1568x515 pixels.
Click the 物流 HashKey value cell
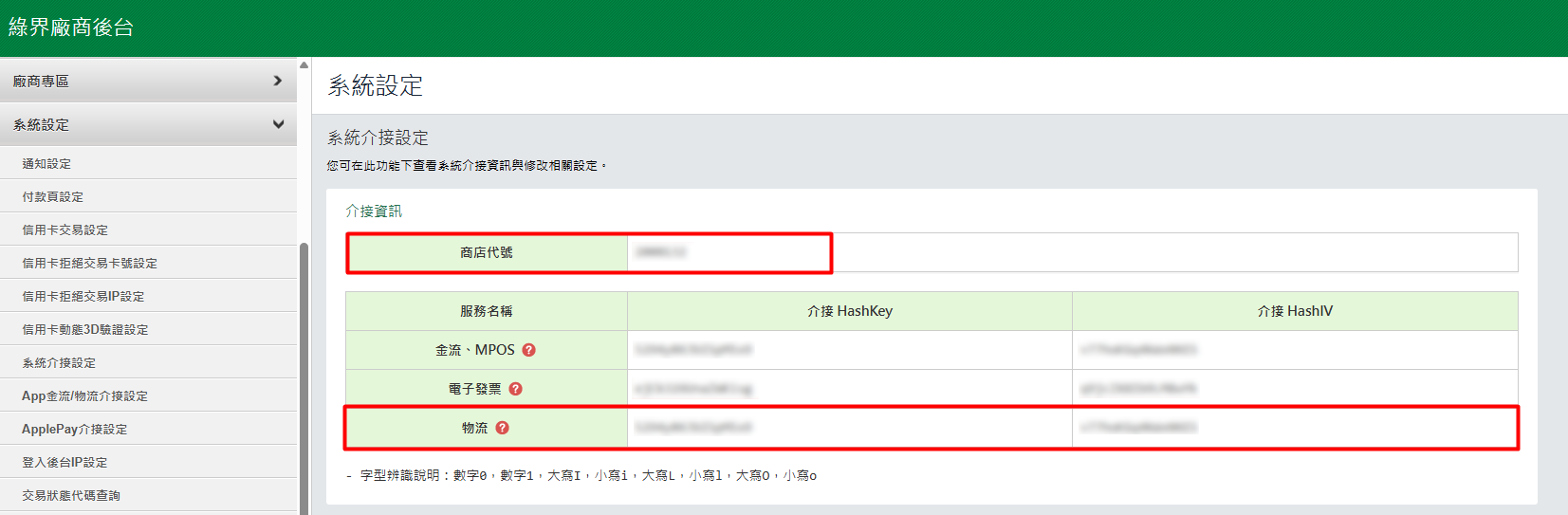[693, 428]
